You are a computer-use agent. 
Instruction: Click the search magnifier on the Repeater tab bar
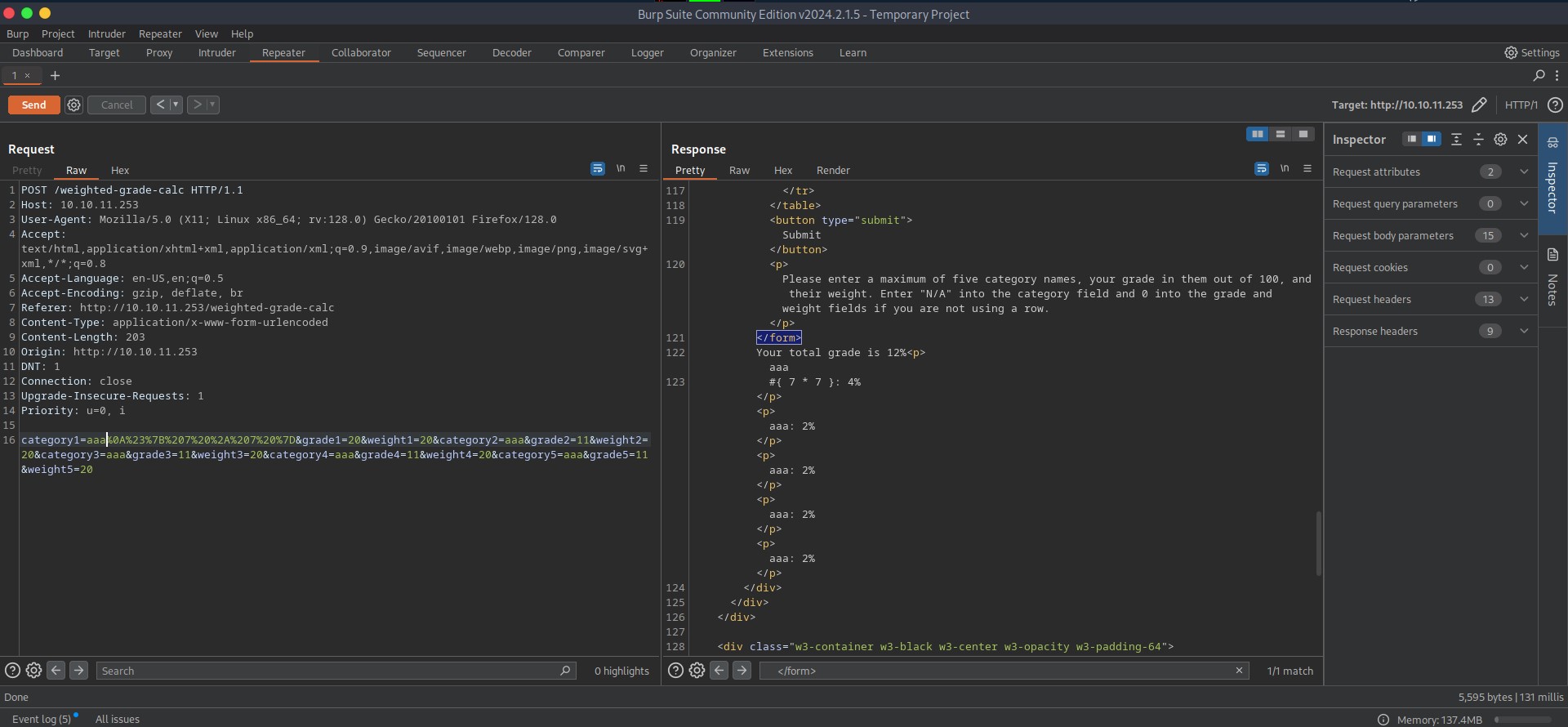click(x=1539, y=75)
